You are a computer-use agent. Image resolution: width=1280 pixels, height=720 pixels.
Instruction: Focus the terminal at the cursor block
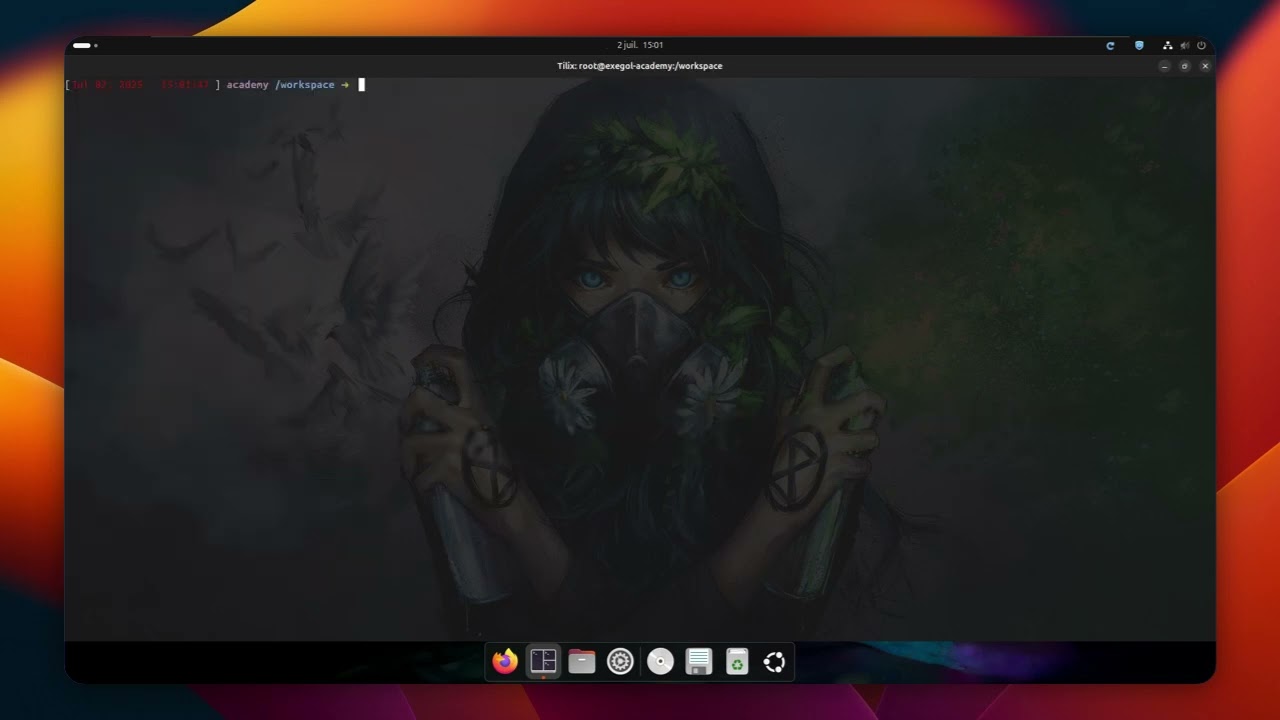click(x=362, y=85)
